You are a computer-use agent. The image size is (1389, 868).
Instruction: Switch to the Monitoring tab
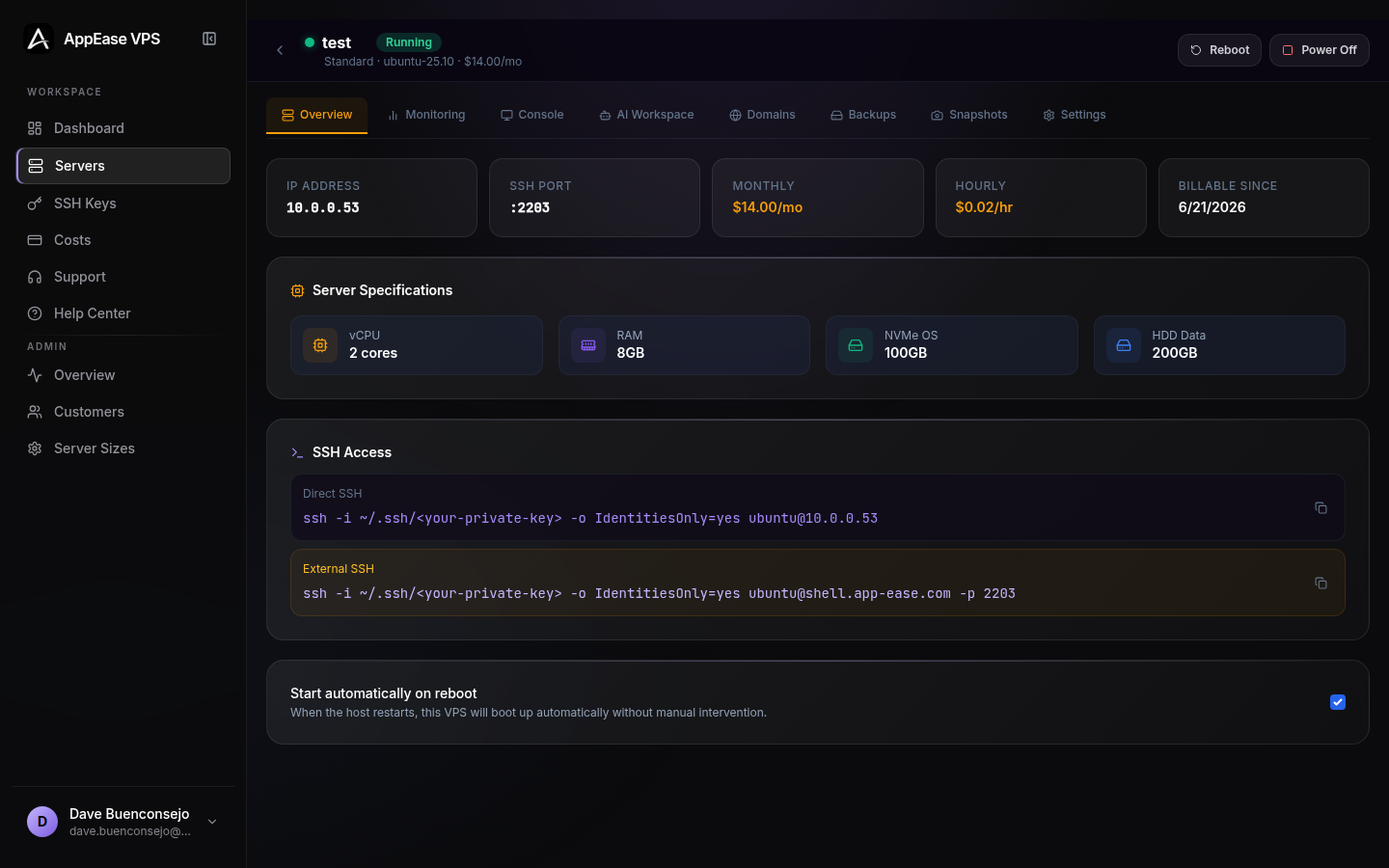coord(426,115)
